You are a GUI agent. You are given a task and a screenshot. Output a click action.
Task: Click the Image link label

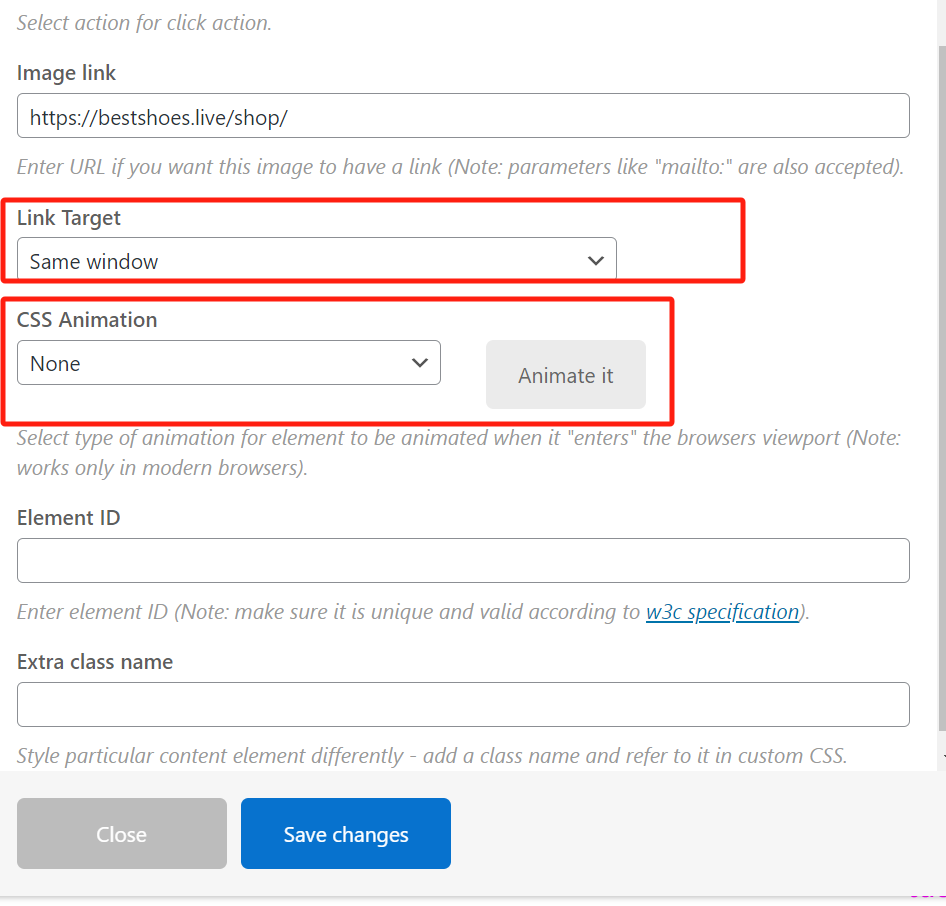point(67,73)
